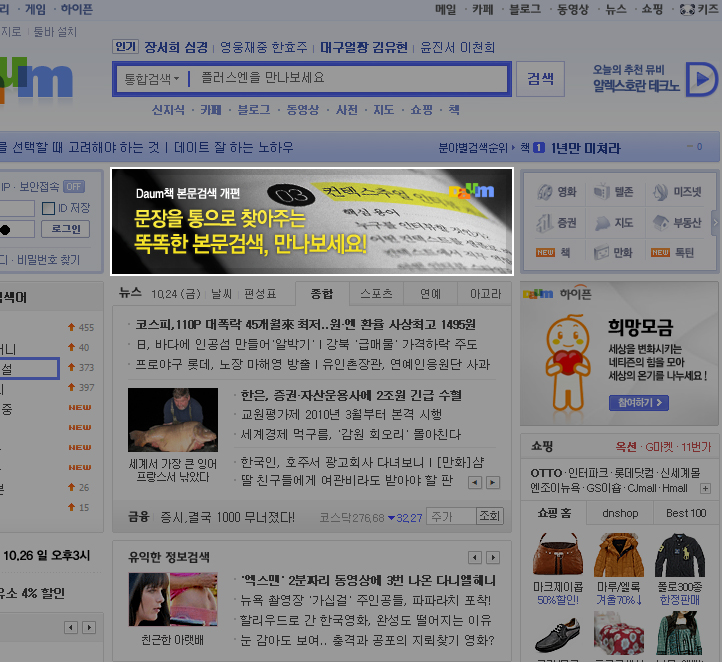Go to next news page arrow
722x662 pixels.
[x=494, y=482]
